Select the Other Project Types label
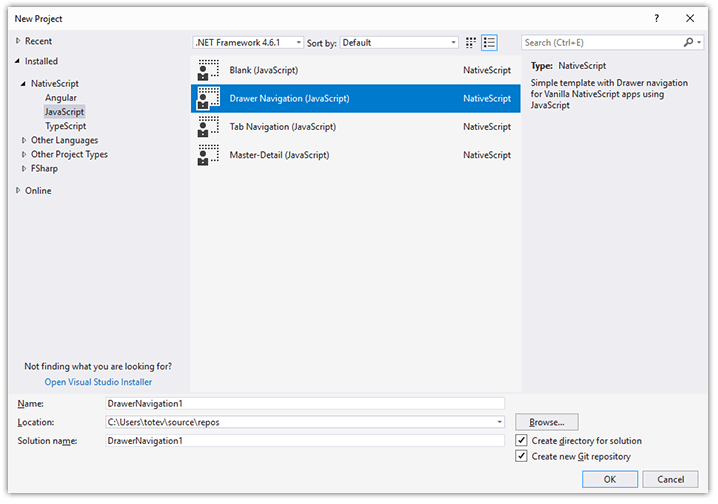This screenshot has width=718, height=504. [69, 154]
